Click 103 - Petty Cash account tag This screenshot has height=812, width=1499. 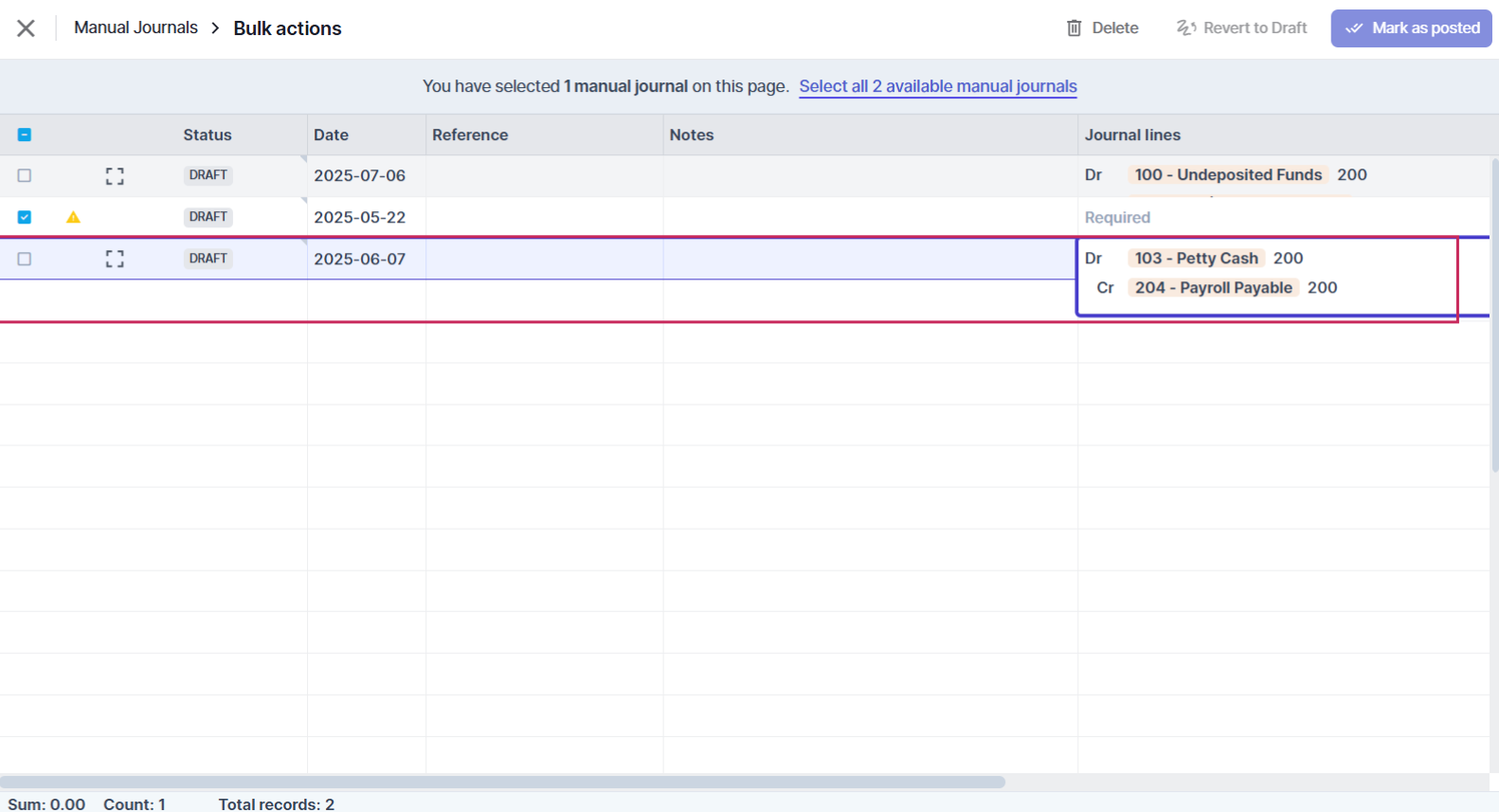(x=1196, y=258)
